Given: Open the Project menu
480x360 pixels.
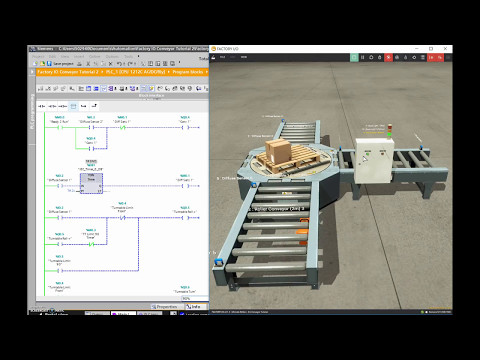Looking at the screenshot, I should coord(38,56).
